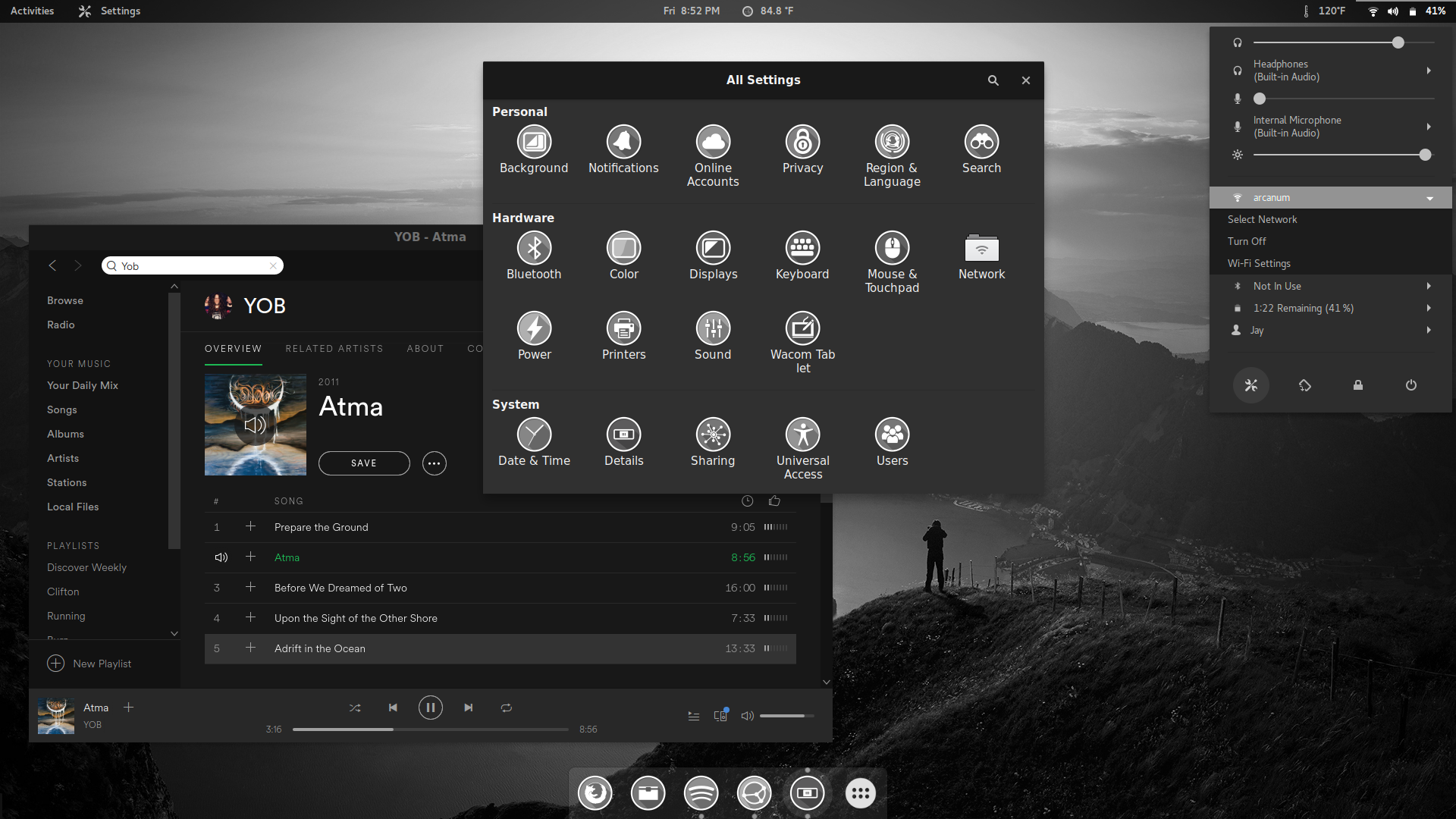Viewport: 1456px width, 819px height.
Task: Toggle shuffle in Spotify player
Action: 354,708
